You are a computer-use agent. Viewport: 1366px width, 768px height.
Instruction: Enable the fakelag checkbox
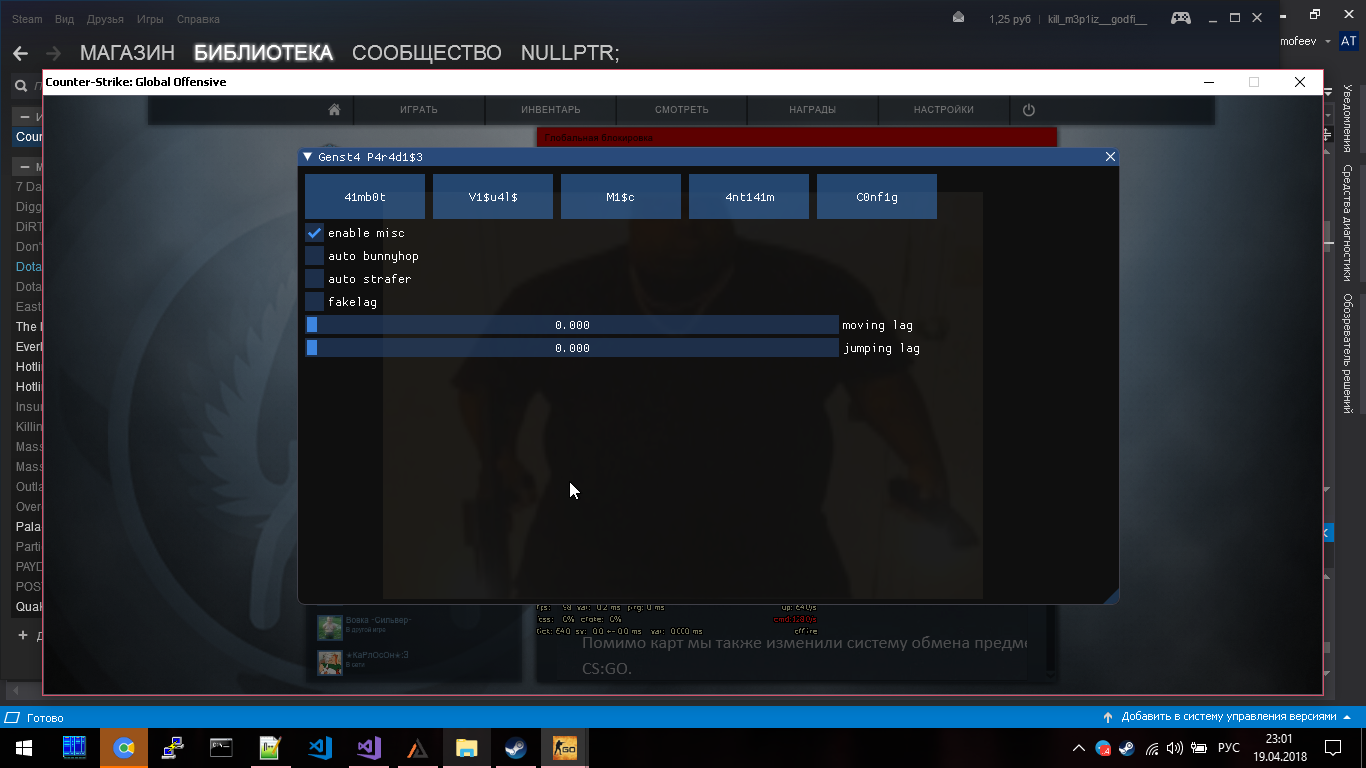(x=314, y=302)
